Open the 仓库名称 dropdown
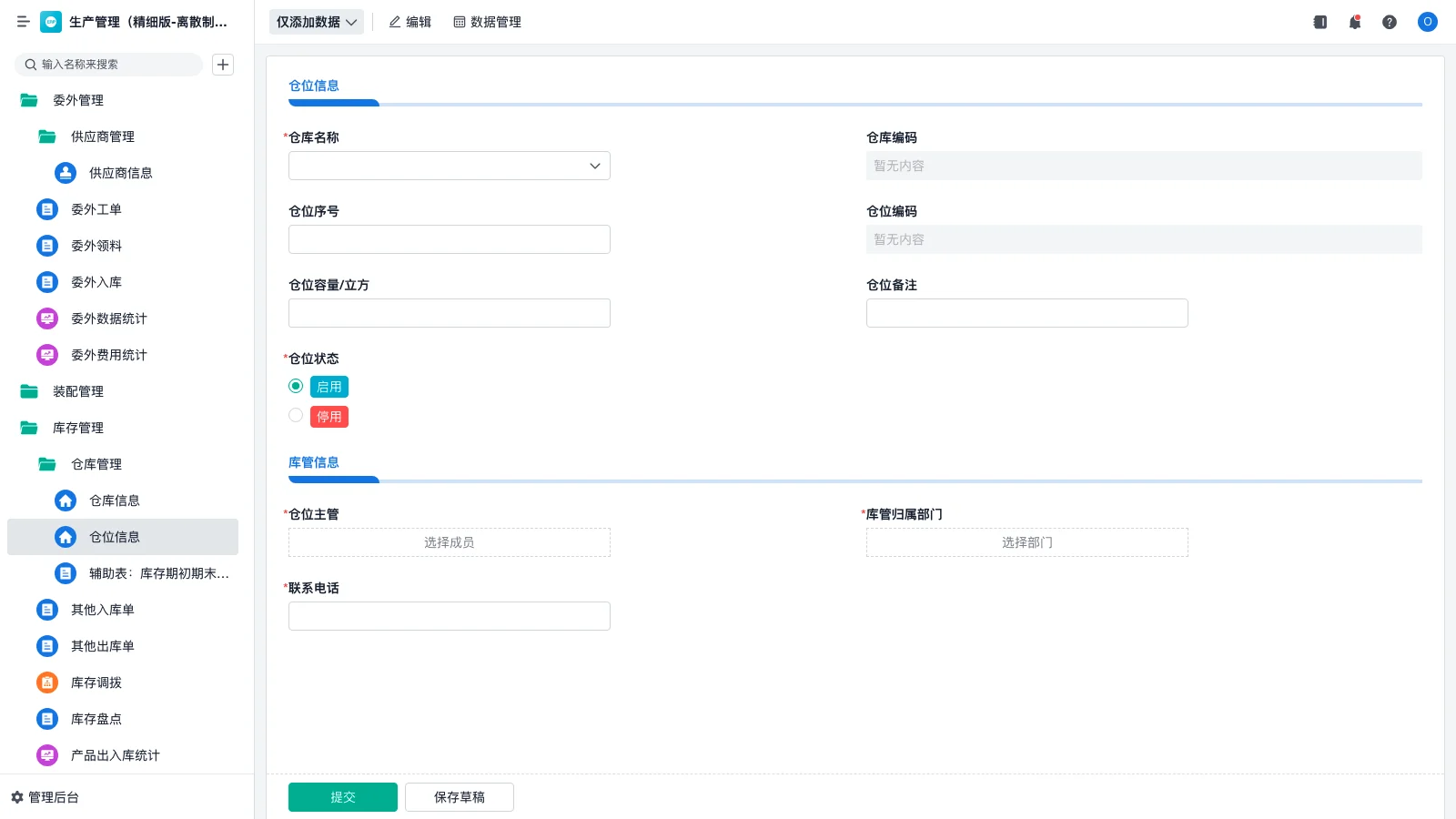 pos(594,166)
